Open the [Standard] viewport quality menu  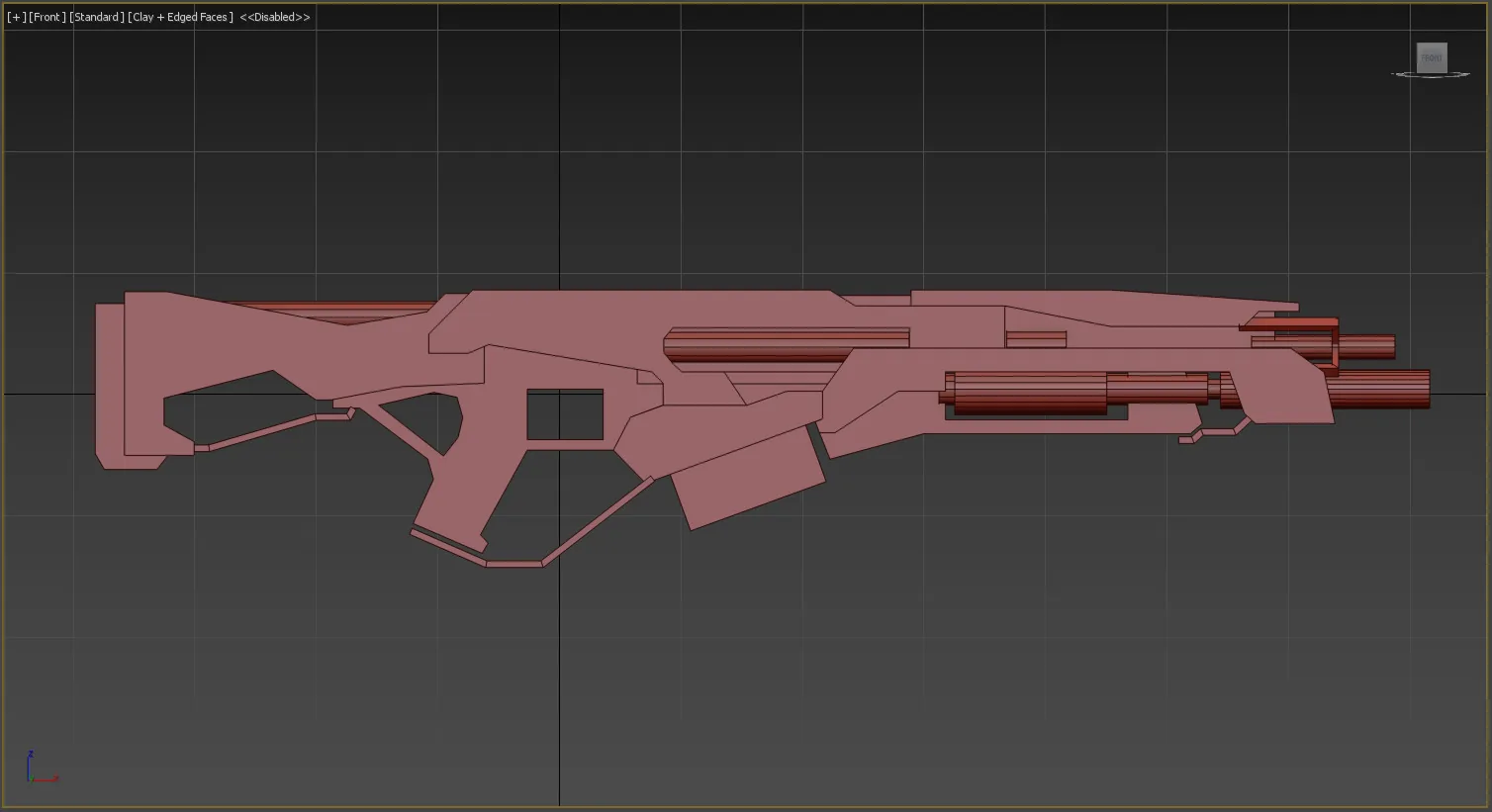coord(97,17)
